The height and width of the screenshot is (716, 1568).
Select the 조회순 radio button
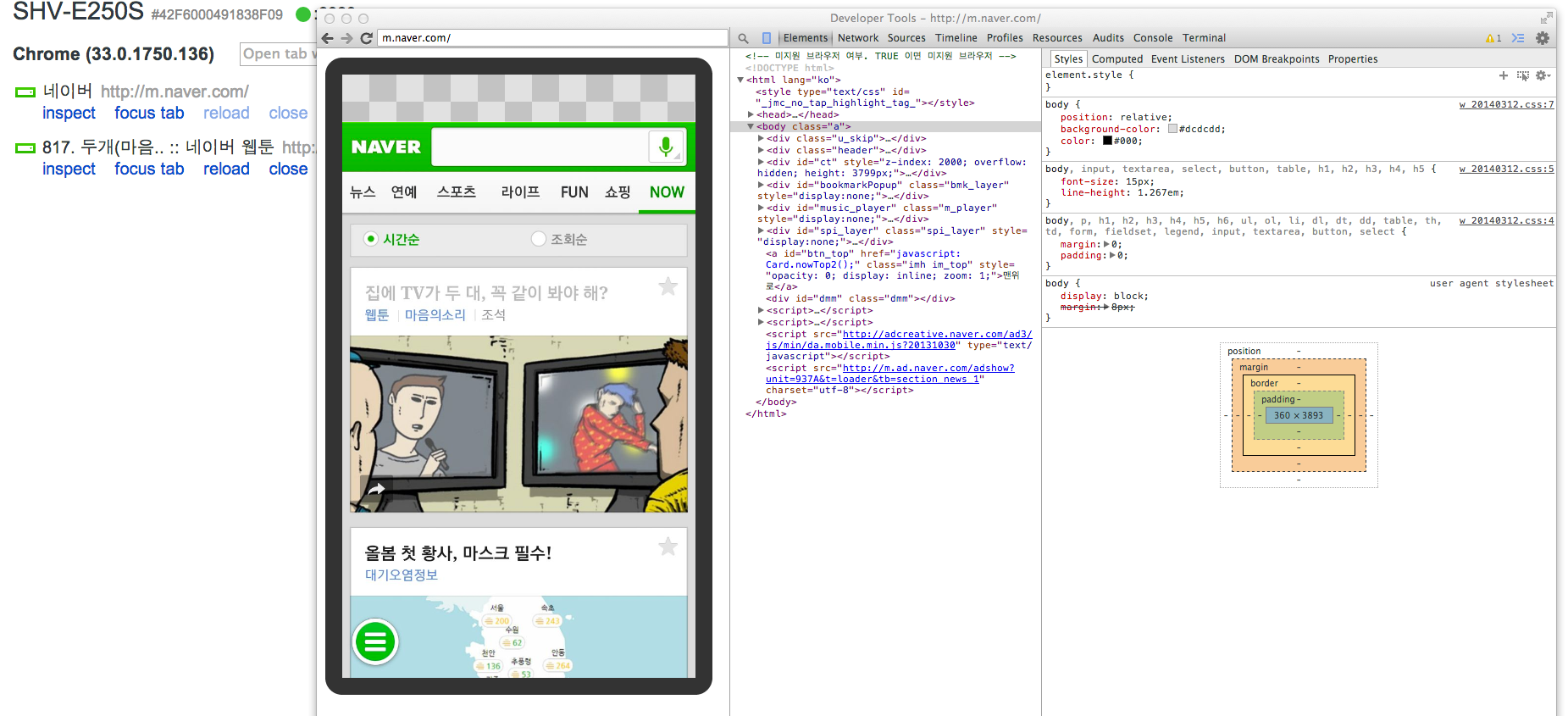point(538,239)
